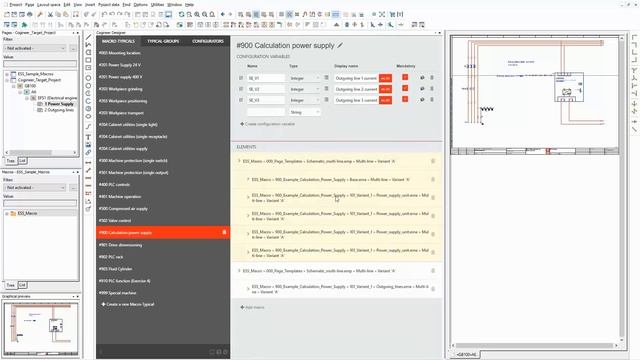Select the 1 Power Supply page in tree
The width and height of the screenshot is (640, 360).
59,104
